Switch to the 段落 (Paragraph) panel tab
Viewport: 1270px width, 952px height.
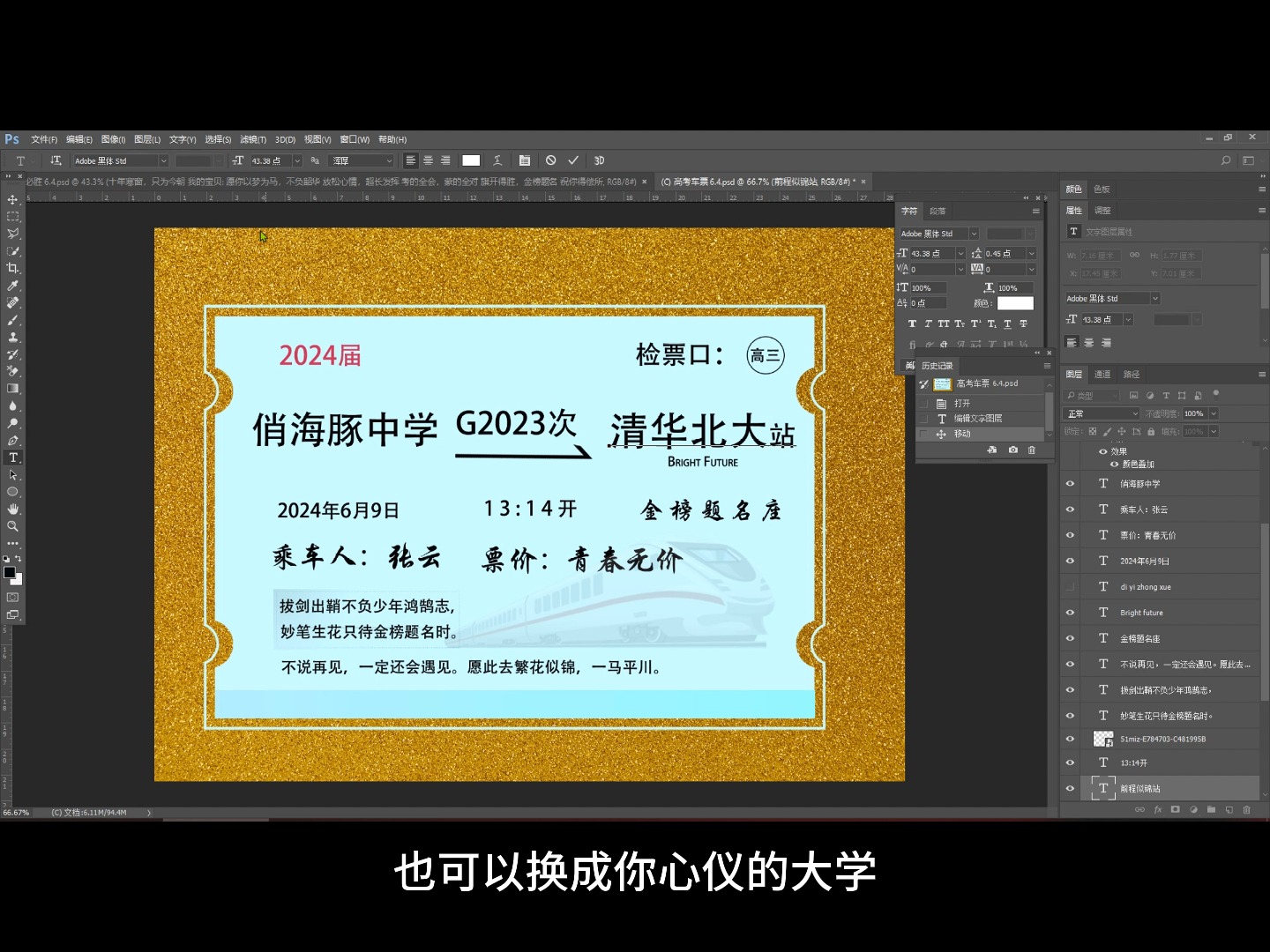(x=938, y=211)
